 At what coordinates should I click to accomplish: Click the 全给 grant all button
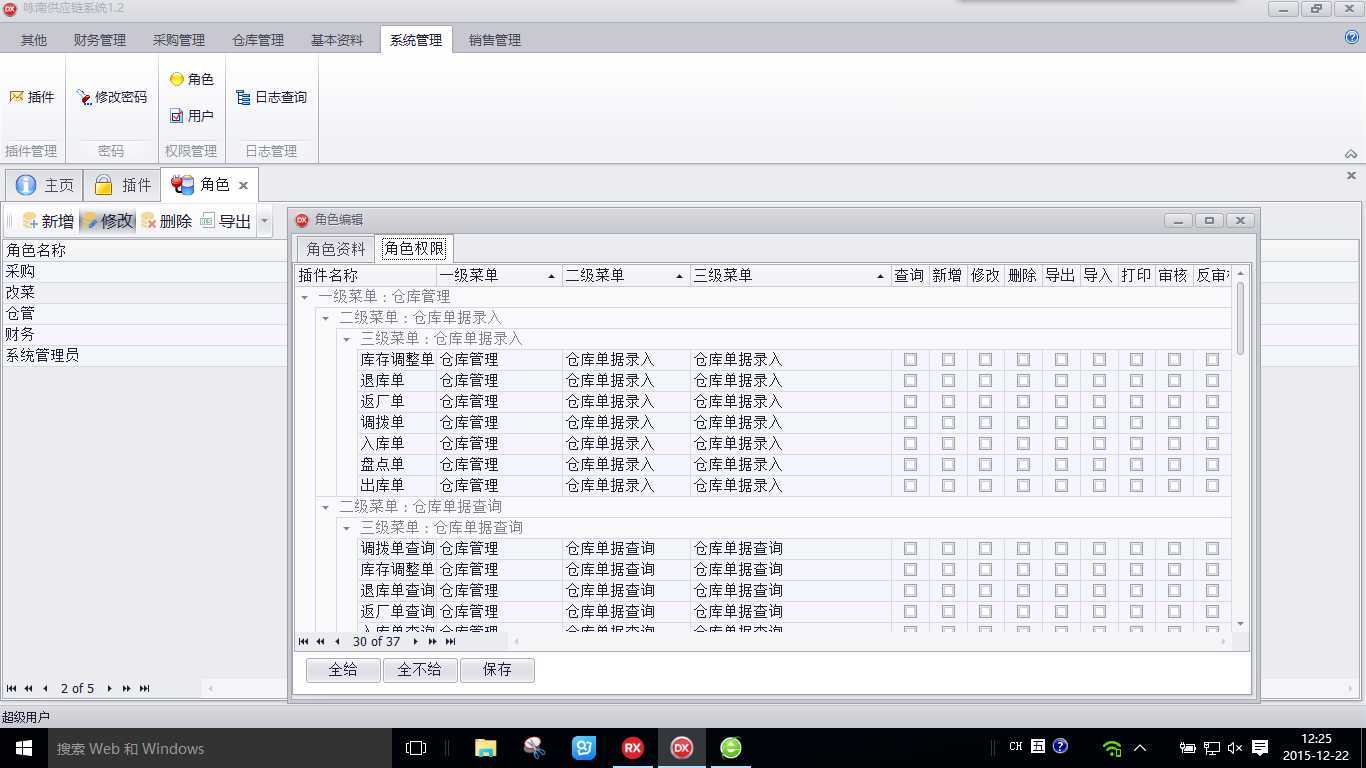(343, 670)
